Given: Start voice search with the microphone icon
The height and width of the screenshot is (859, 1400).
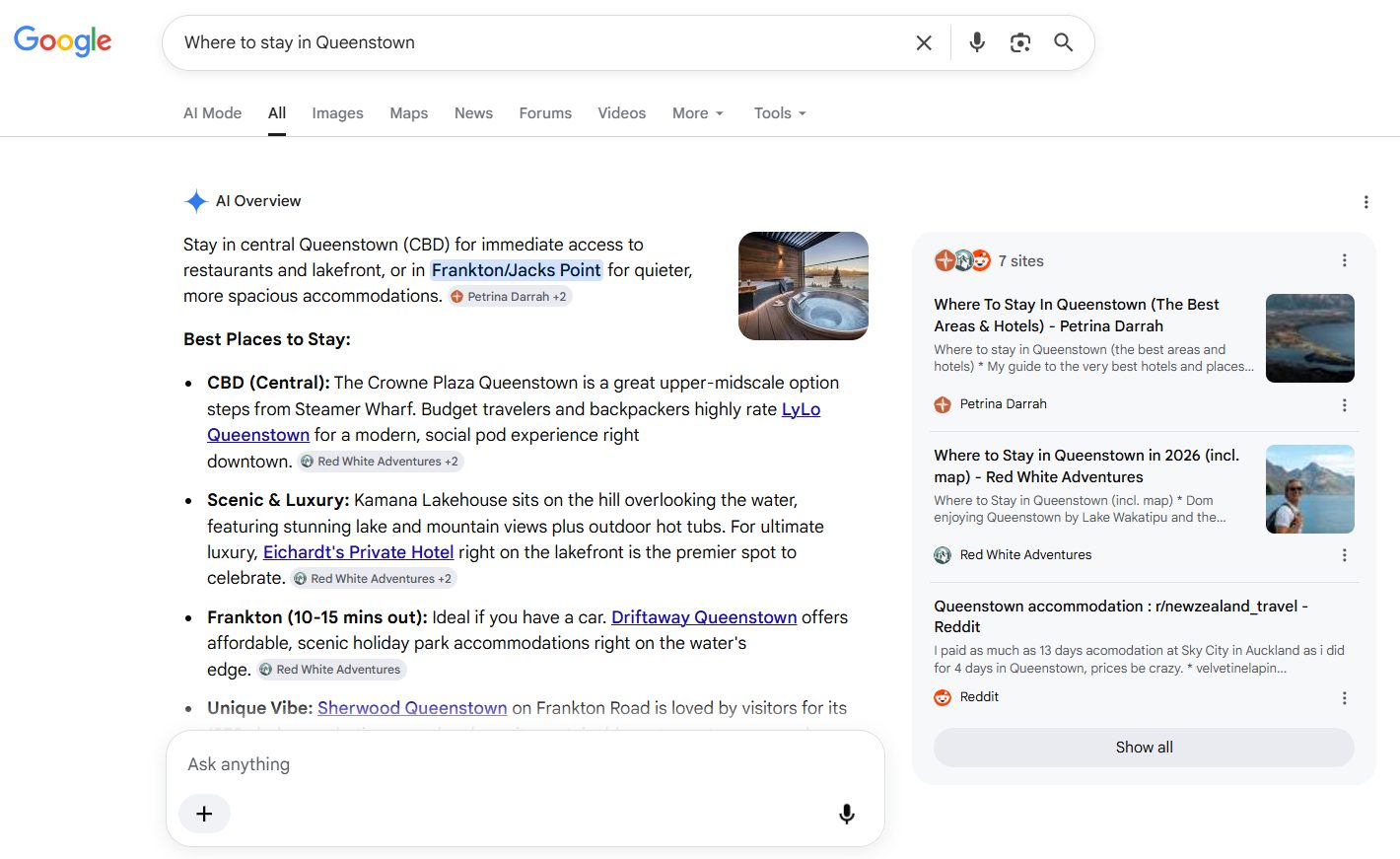Looking at the screenshot, I should (x=977, y=42).
